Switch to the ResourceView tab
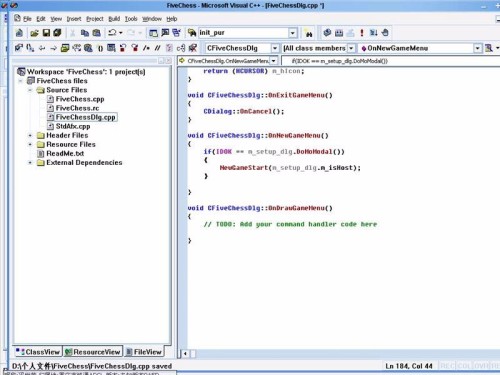Image resolution: width=500 pixels, height=375 pixels. (x=93, y=352)
